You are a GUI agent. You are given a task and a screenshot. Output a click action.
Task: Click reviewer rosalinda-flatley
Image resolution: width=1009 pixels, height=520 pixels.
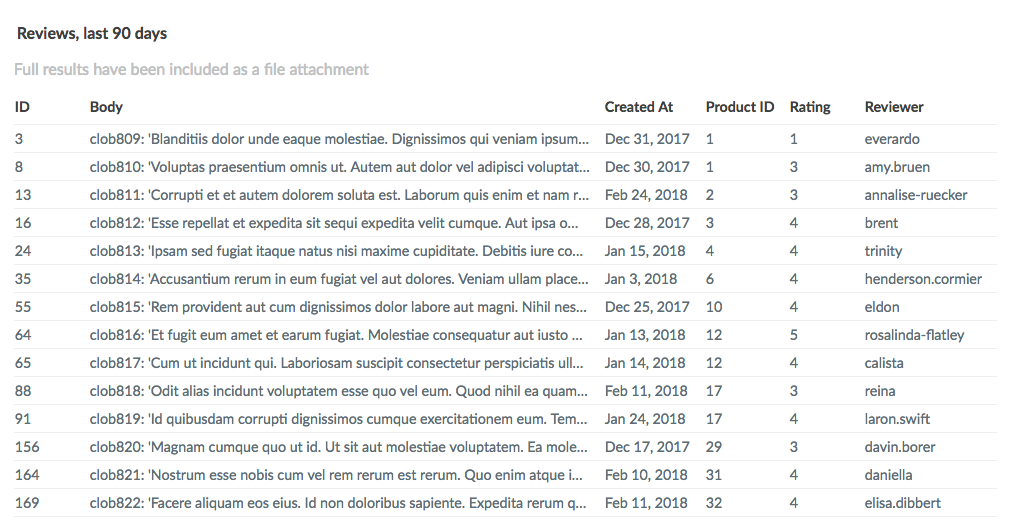pos(914,335)
